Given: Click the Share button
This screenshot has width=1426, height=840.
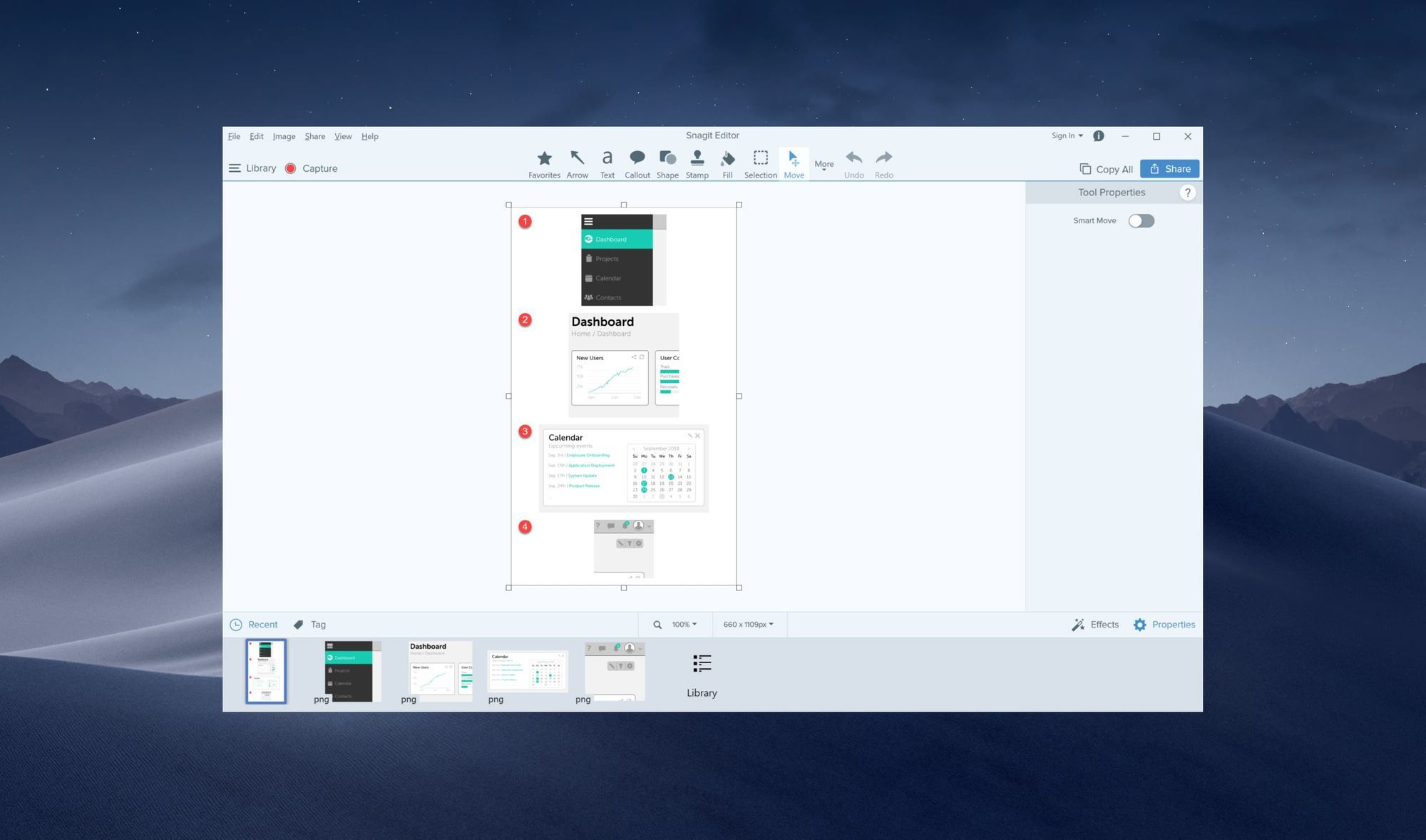Looking at the screenshot, I should point(1169,168).
